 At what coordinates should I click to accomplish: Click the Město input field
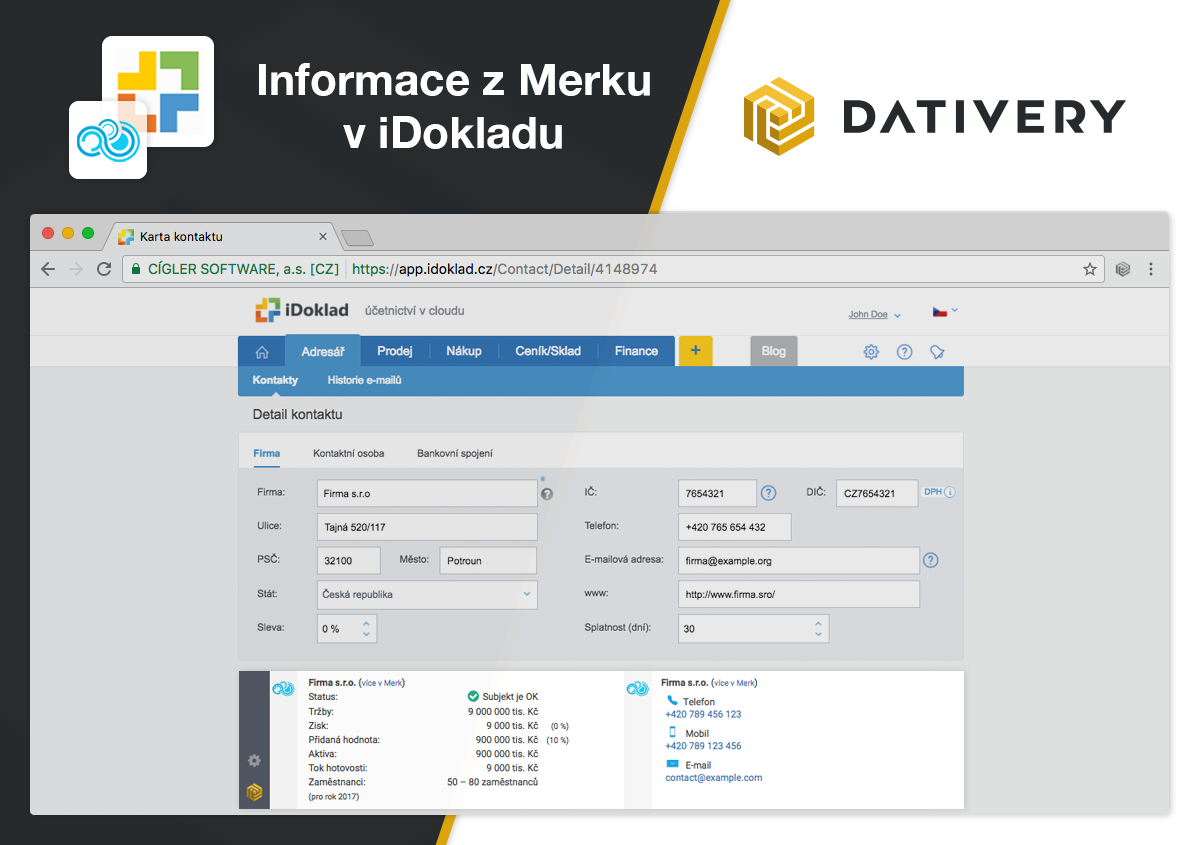[488, 560]
